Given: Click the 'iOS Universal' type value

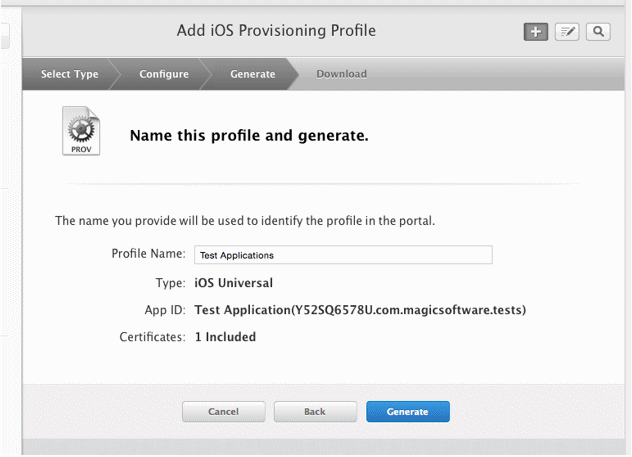Looking at the screenshot, I should click(233, 283).
